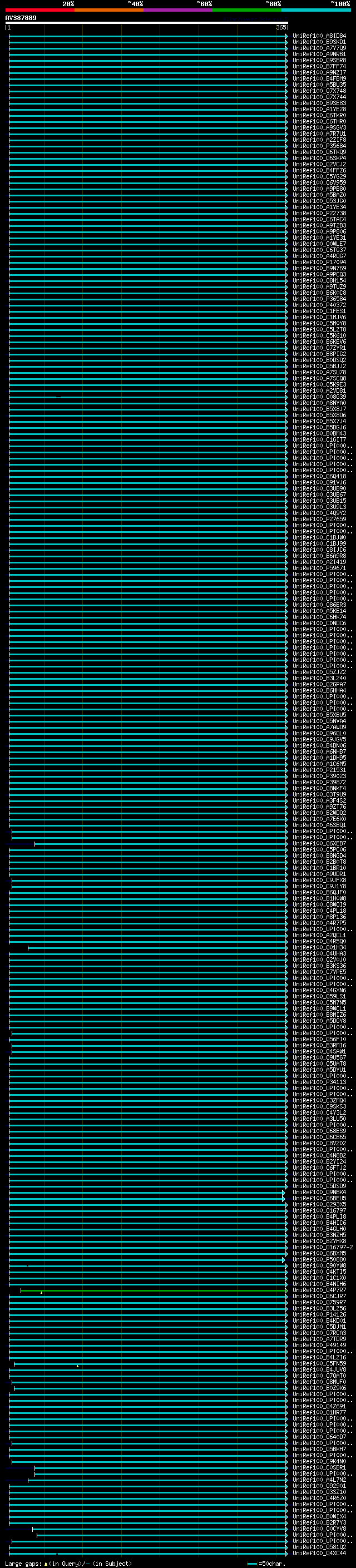This screenshot has height=1568, width=356.
Task: Click the white query ruler bar
Action: (147, 23)
